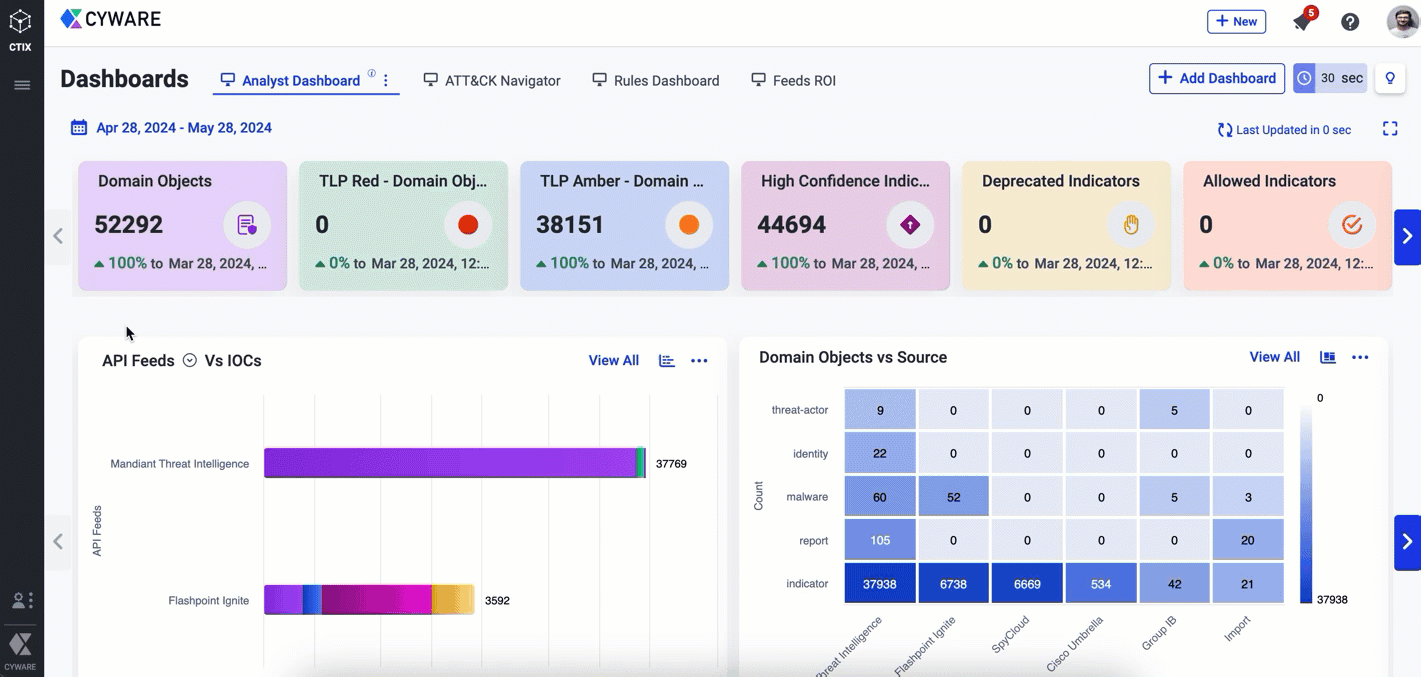Open the notifications bell icon
The height and width of the screenshot is (677, 1421).
pos(1302,21)
